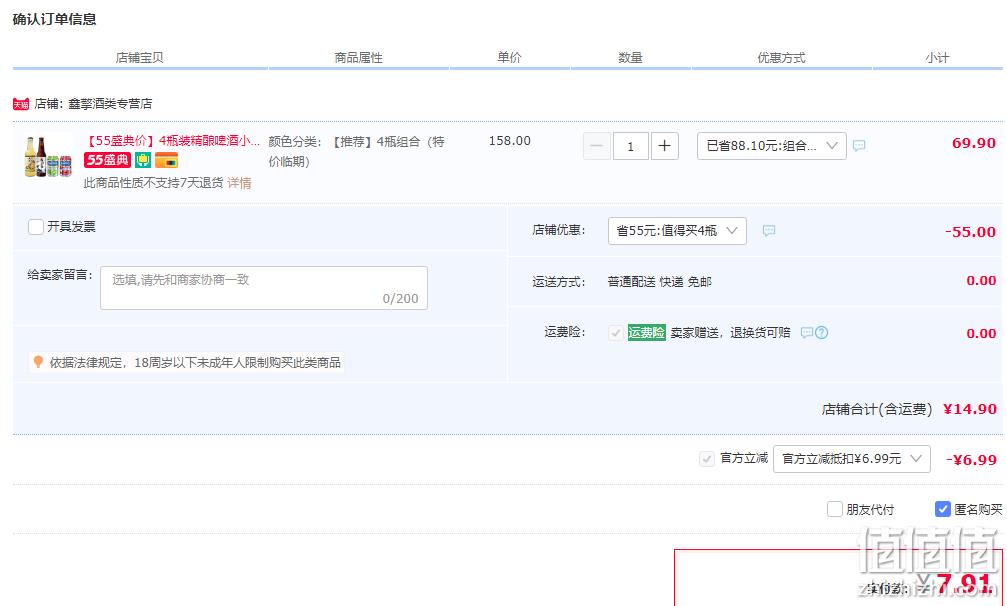Screen dimensions: 1007x606
Task: Click the official discount amount -¥6.99
Action: pyautogui.click(x=971, y=460)
